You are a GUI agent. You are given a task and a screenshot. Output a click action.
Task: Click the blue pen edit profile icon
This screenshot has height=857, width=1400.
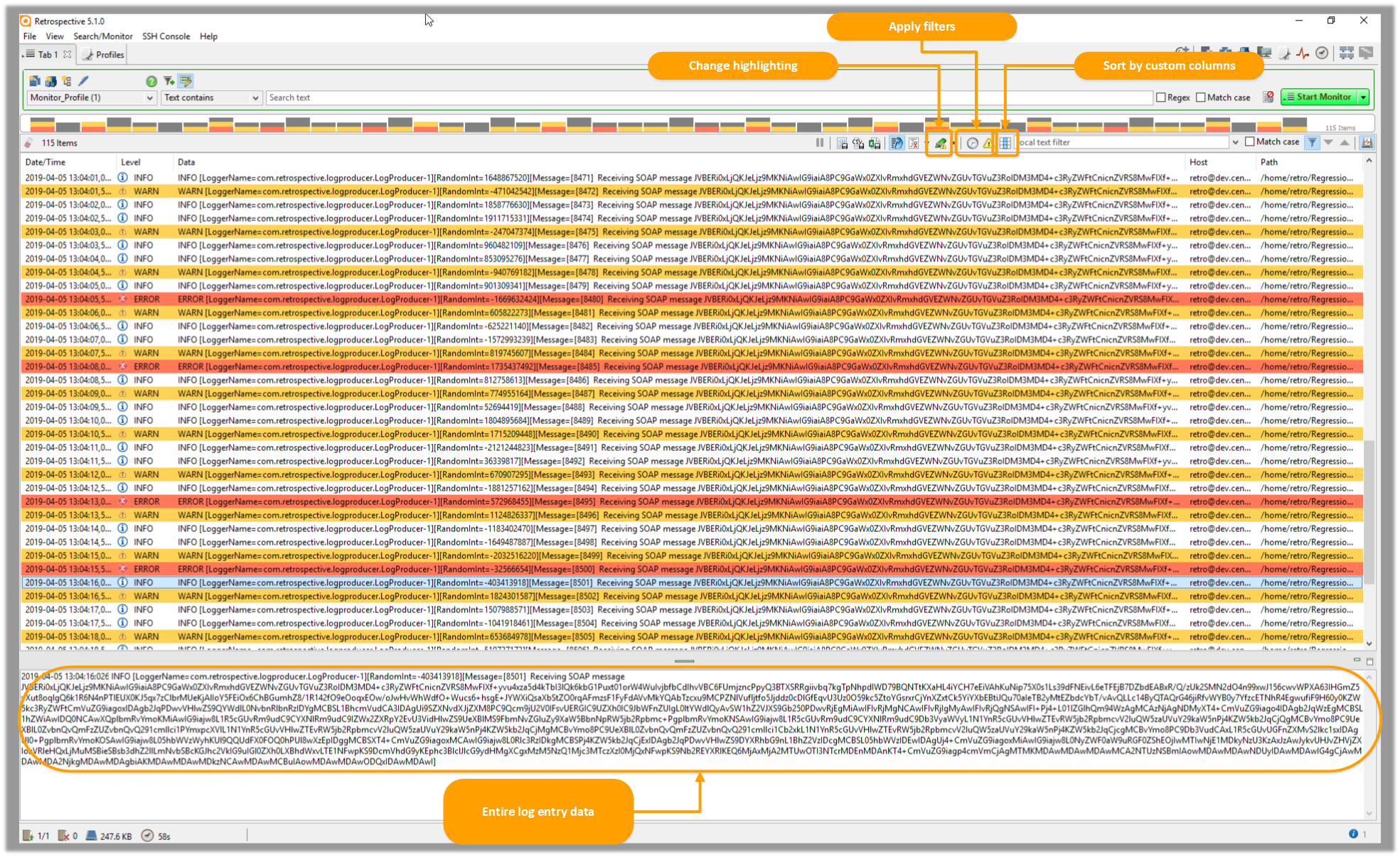click(83, 81)
